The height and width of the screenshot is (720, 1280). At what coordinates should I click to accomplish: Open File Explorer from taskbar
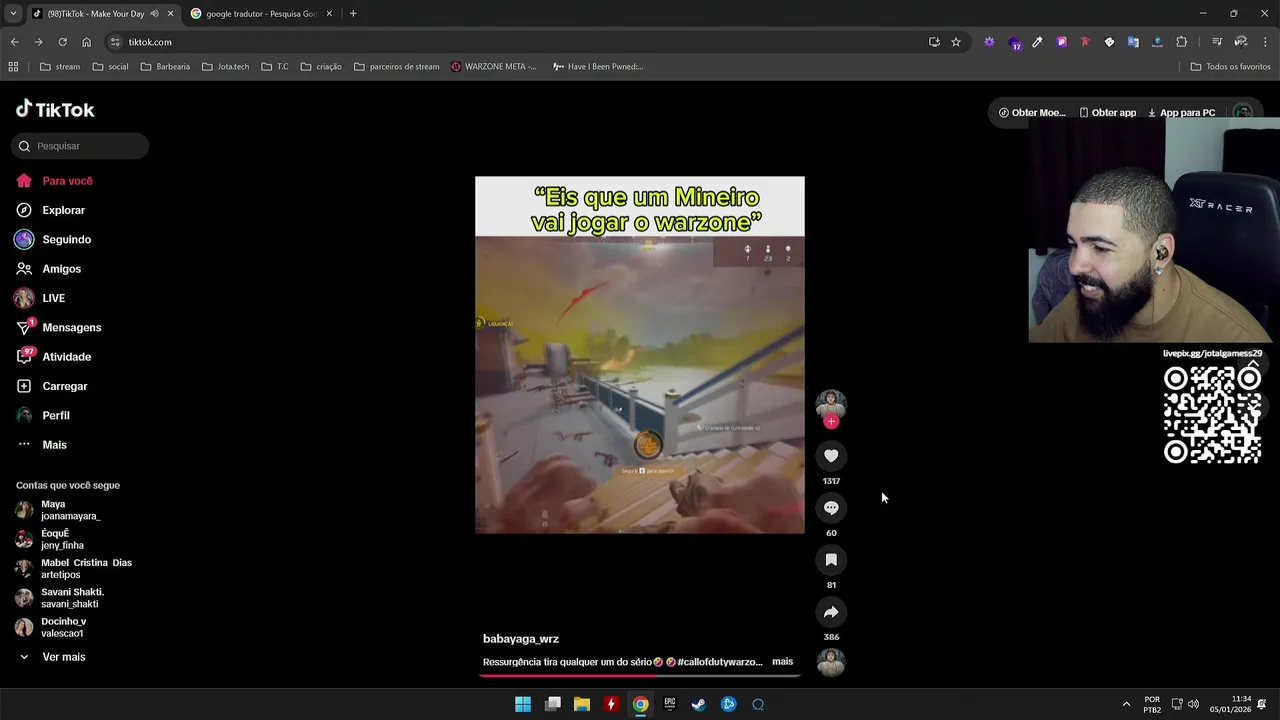coord(582,704)
